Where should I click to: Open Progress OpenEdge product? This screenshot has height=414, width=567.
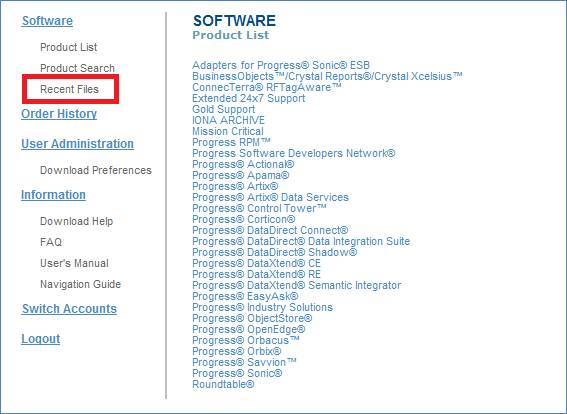[249, 329]
